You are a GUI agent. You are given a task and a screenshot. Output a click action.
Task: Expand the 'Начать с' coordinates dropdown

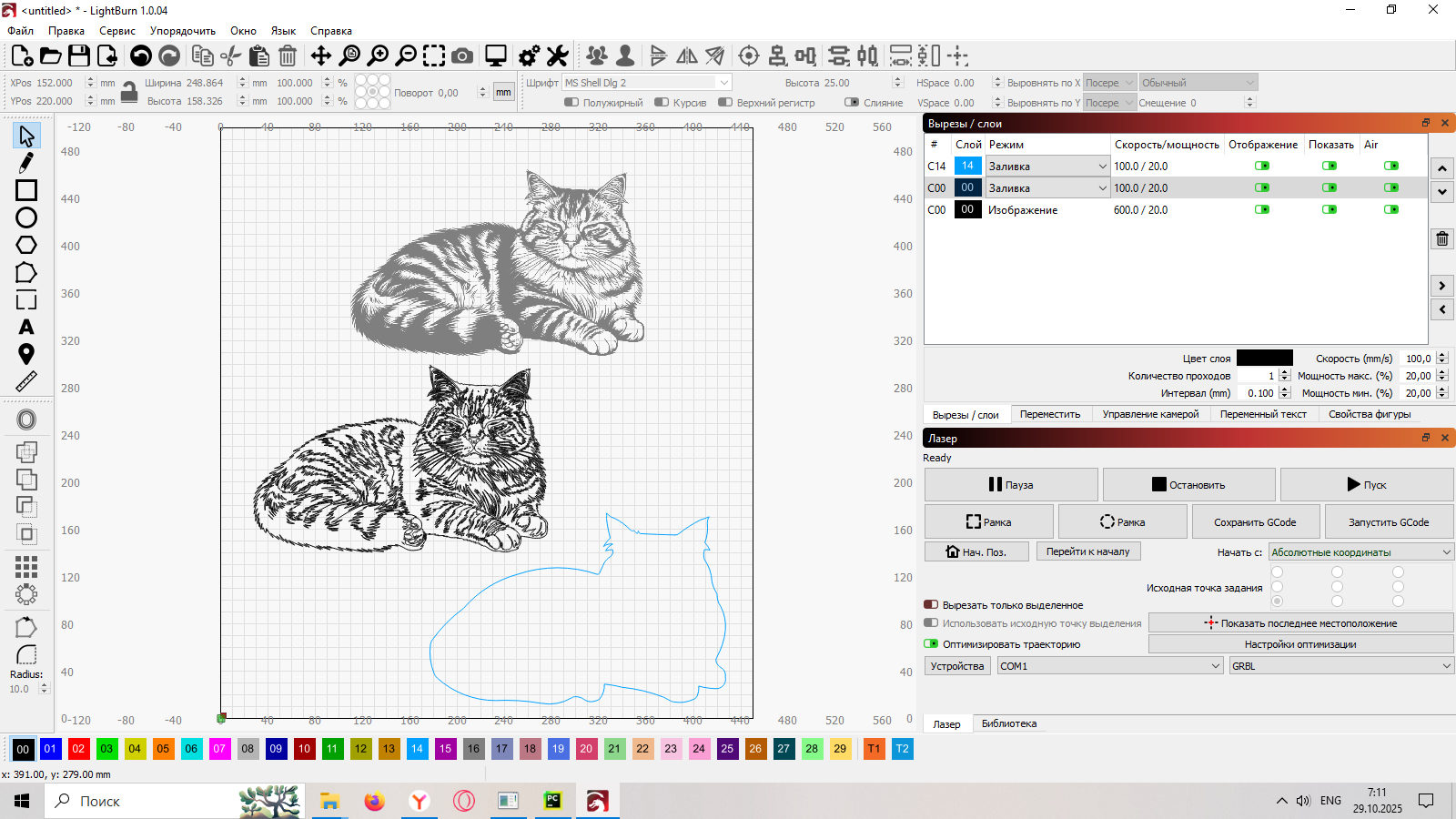(1360, 552)
